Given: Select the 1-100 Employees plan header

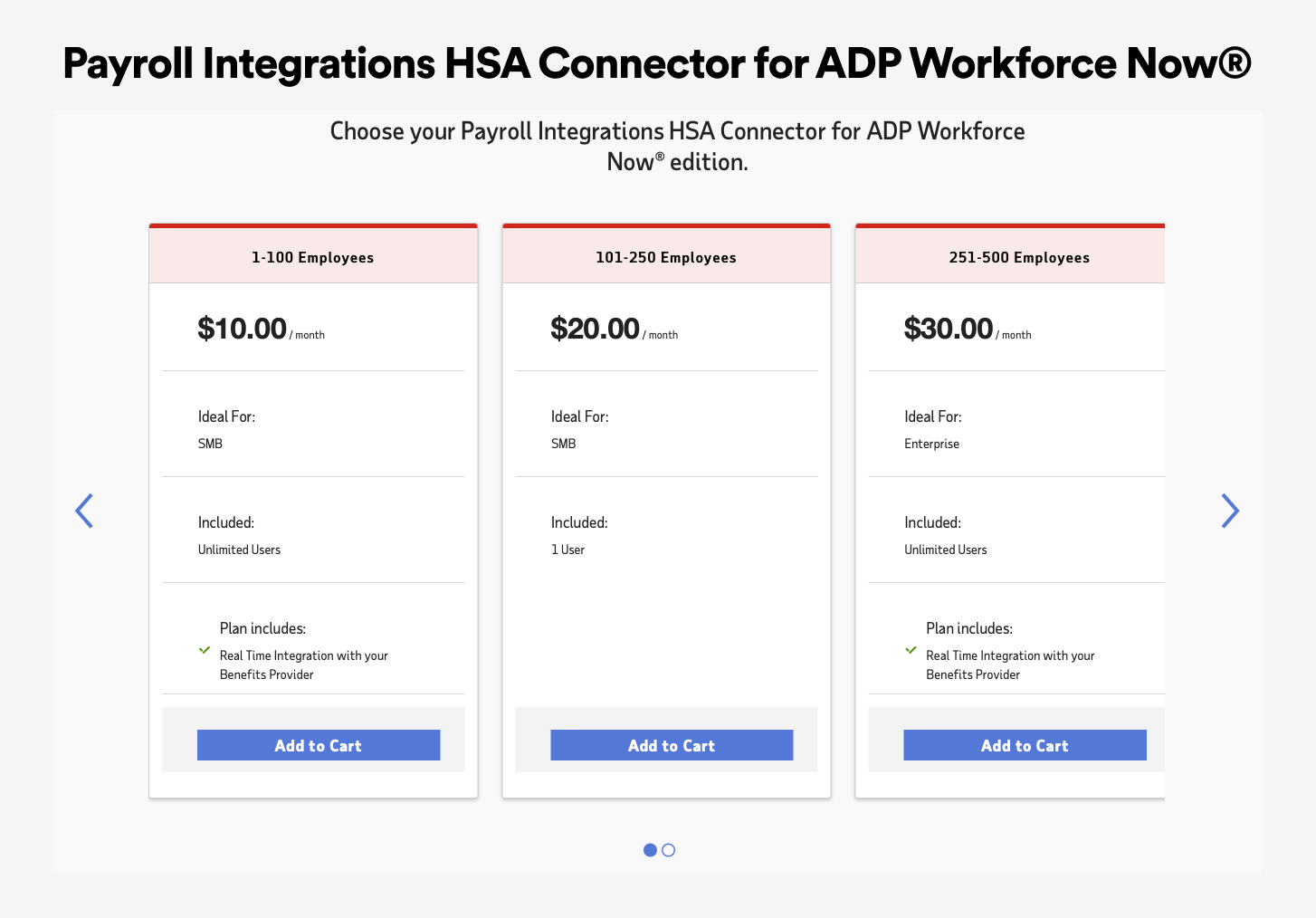Looking at the screenshot, I should (312, 257).
